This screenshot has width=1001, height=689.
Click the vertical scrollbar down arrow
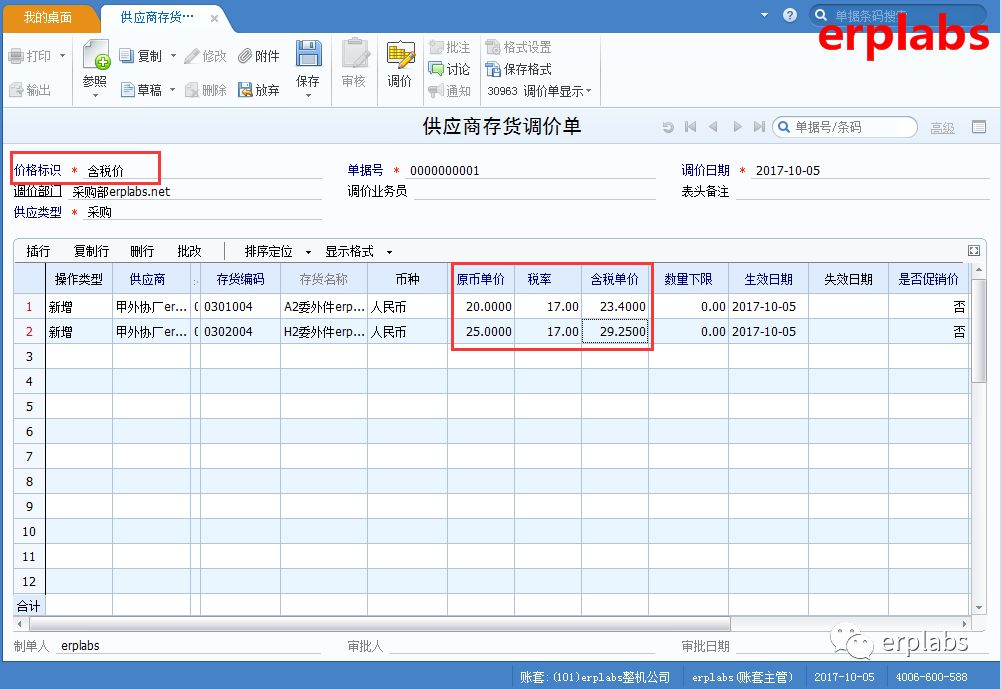[979, 608]
